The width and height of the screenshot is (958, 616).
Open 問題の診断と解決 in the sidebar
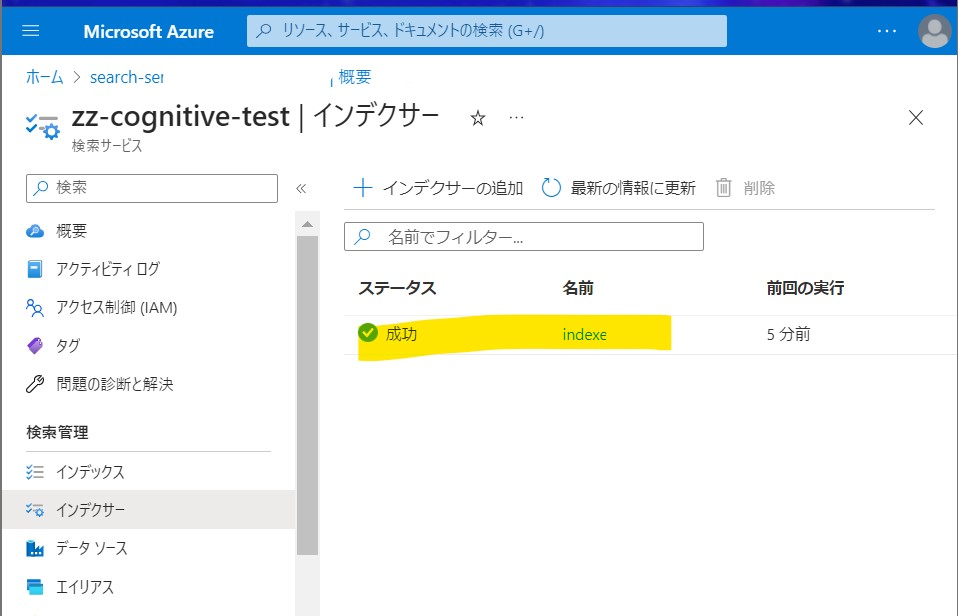click(114, 384)
